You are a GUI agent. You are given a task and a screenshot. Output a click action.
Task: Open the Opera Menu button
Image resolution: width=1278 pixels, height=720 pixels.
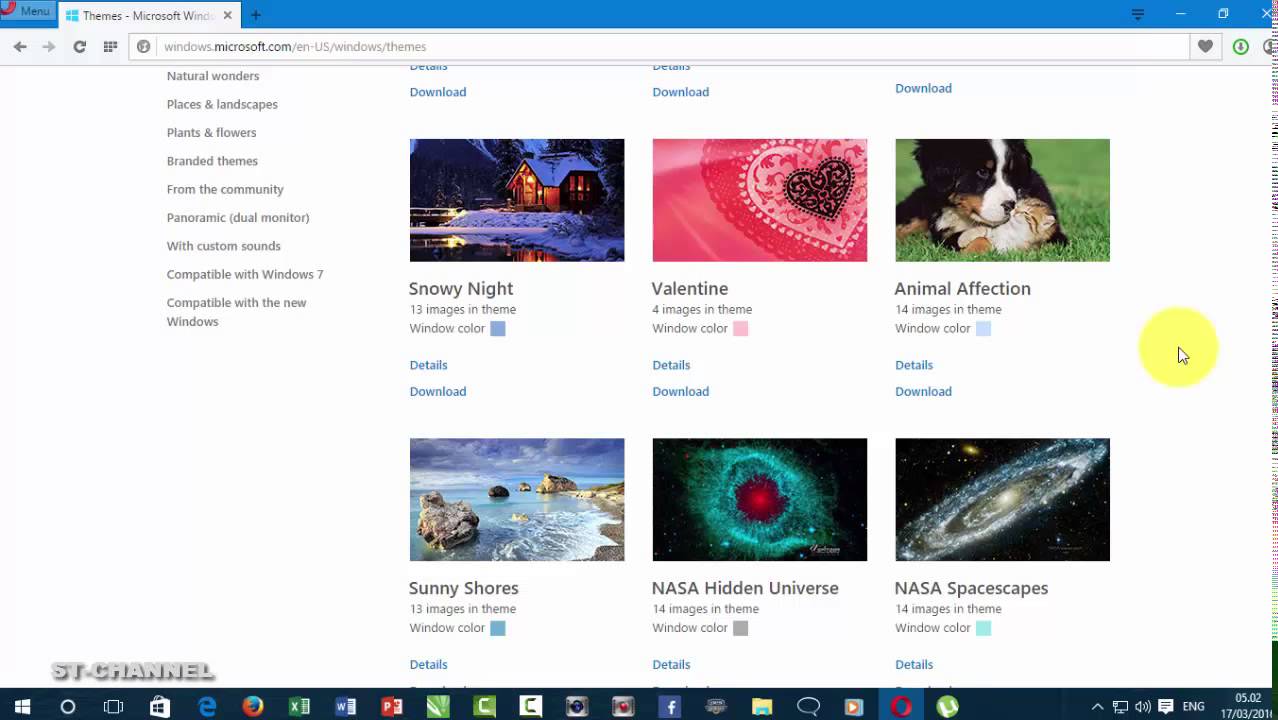coord(27,12)
